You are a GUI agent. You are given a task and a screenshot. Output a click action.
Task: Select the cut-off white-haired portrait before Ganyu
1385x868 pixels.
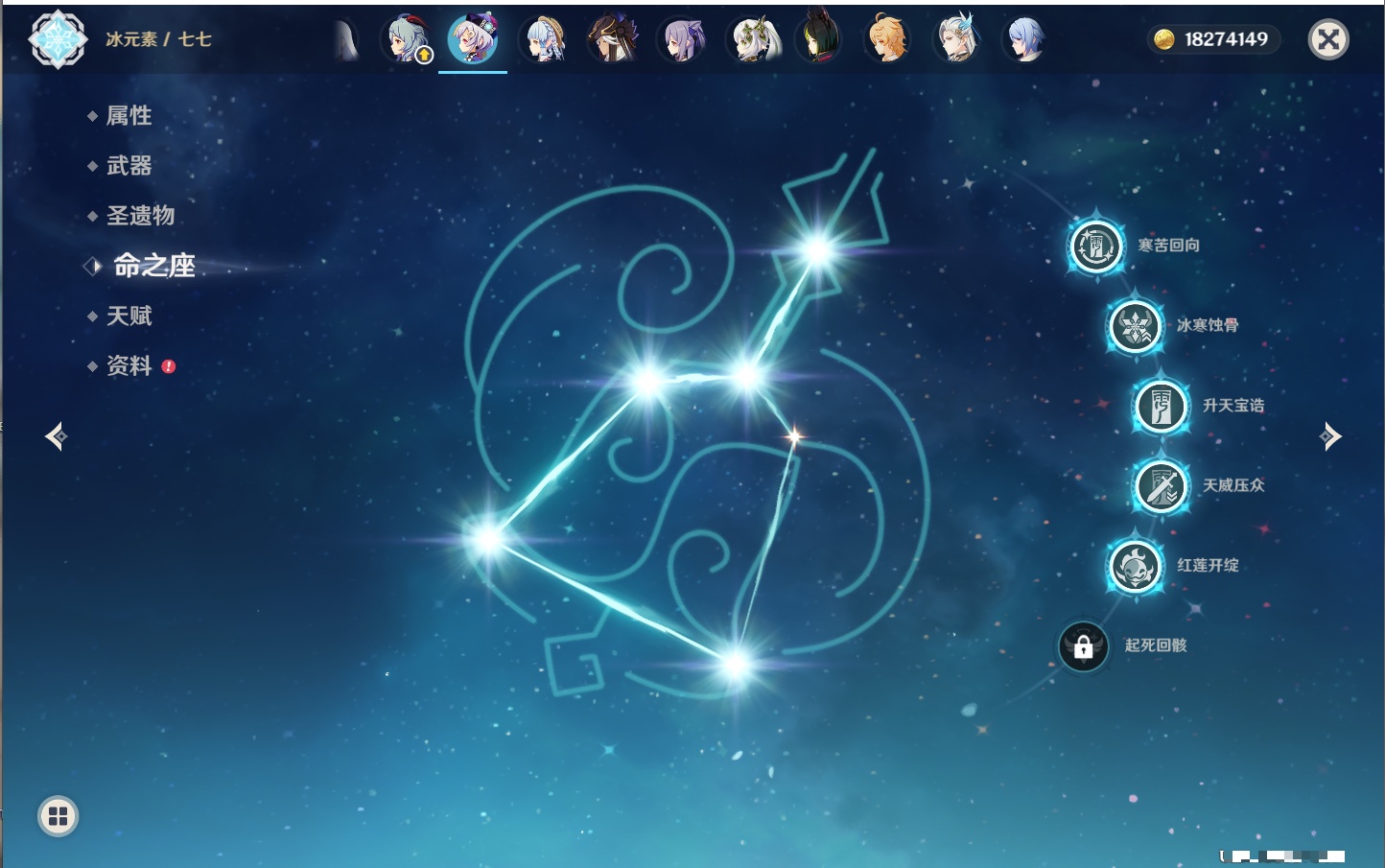[x=347, y=39]
